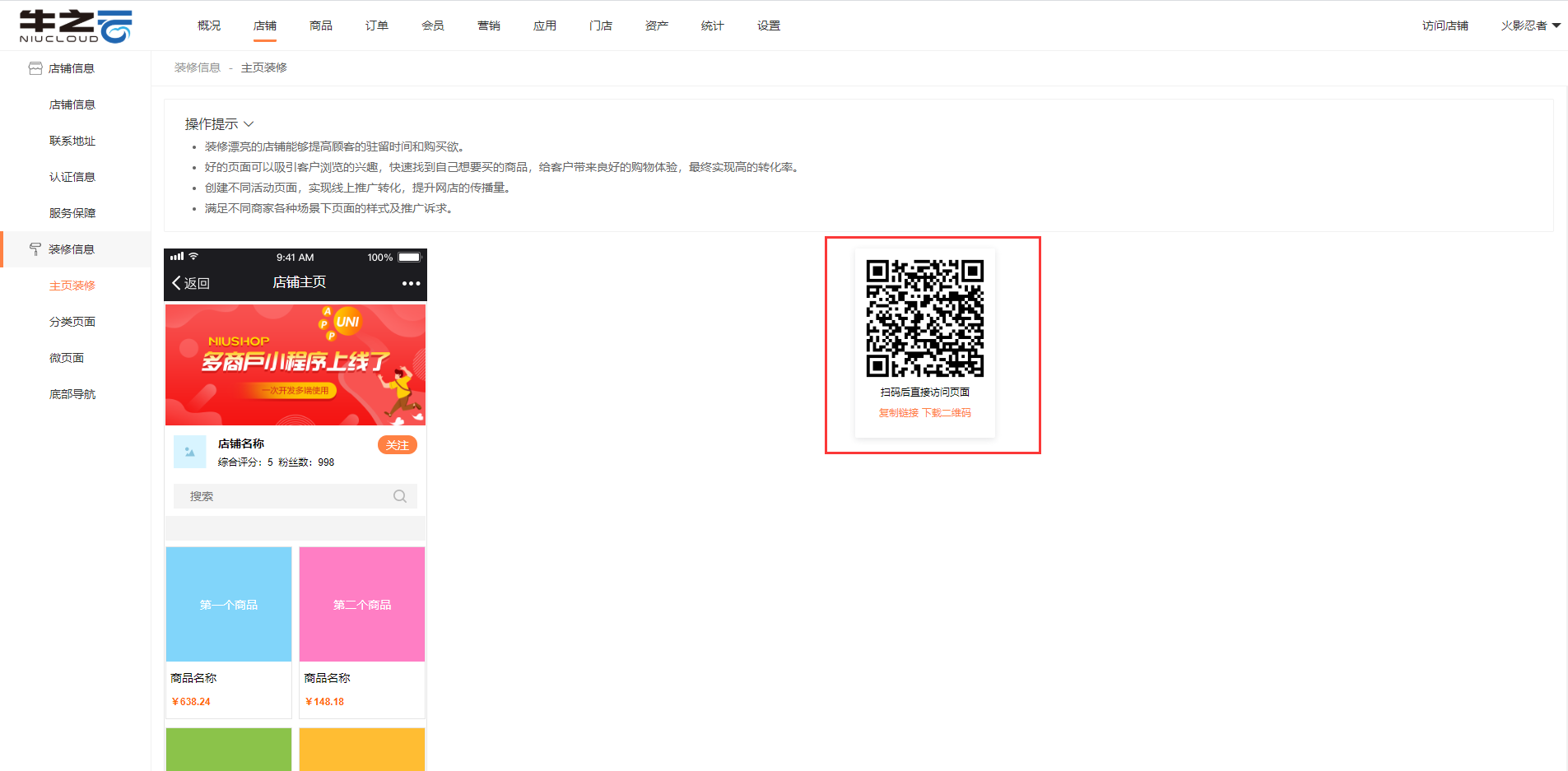1568x771 pixels.
Task: Open the 商品 top menu
Action: pos(321,26)
